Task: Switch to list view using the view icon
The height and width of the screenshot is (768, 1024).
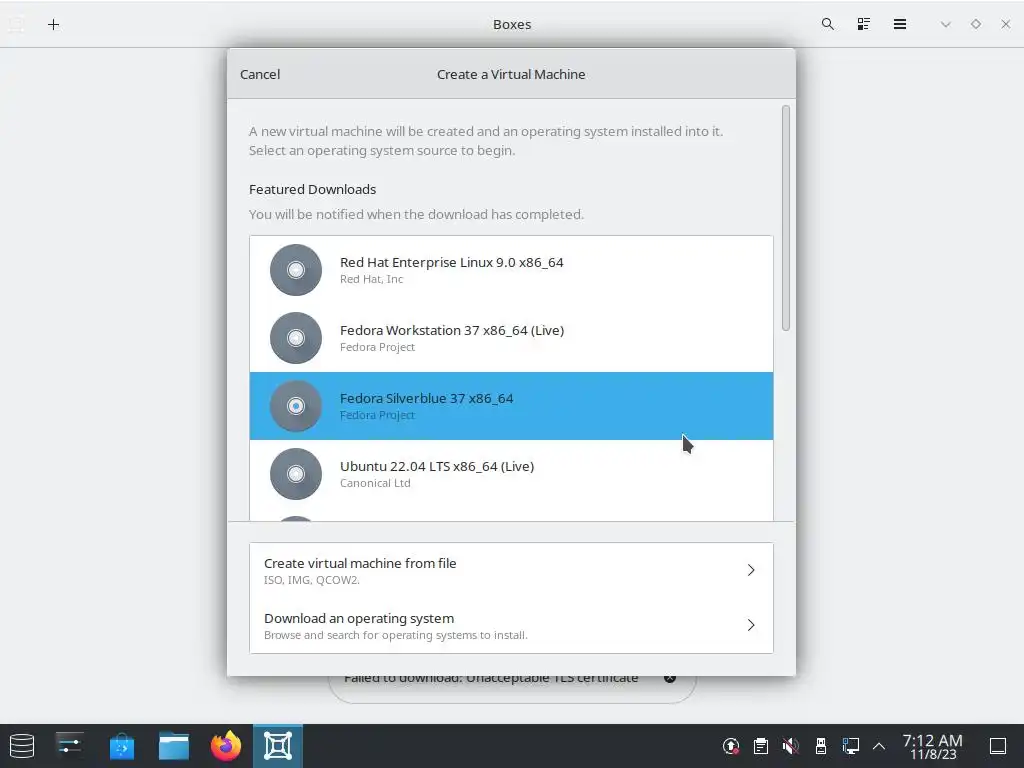Action: (x=863, y=24)
